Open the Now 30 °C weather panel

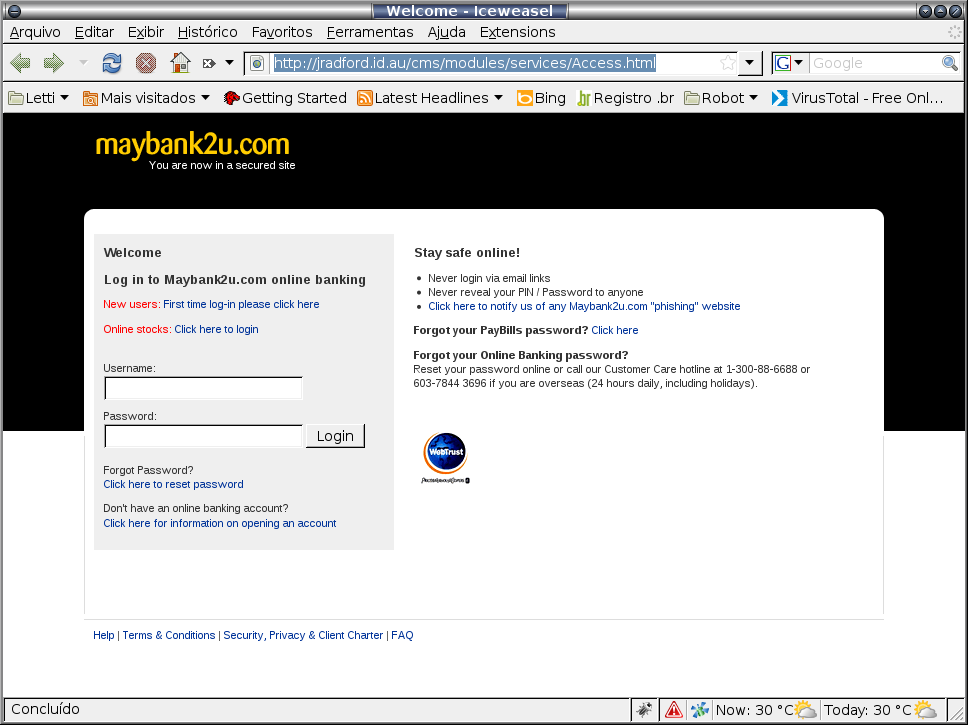(766, 710)
